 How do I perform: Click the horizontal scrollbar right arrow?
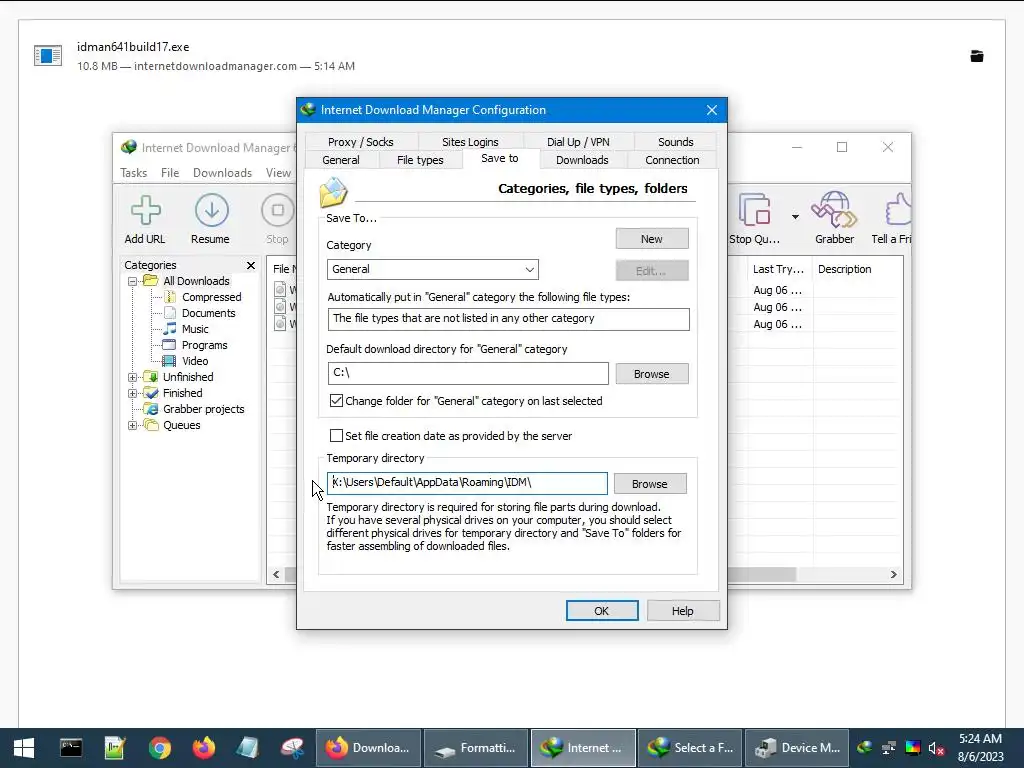[893, 575]
